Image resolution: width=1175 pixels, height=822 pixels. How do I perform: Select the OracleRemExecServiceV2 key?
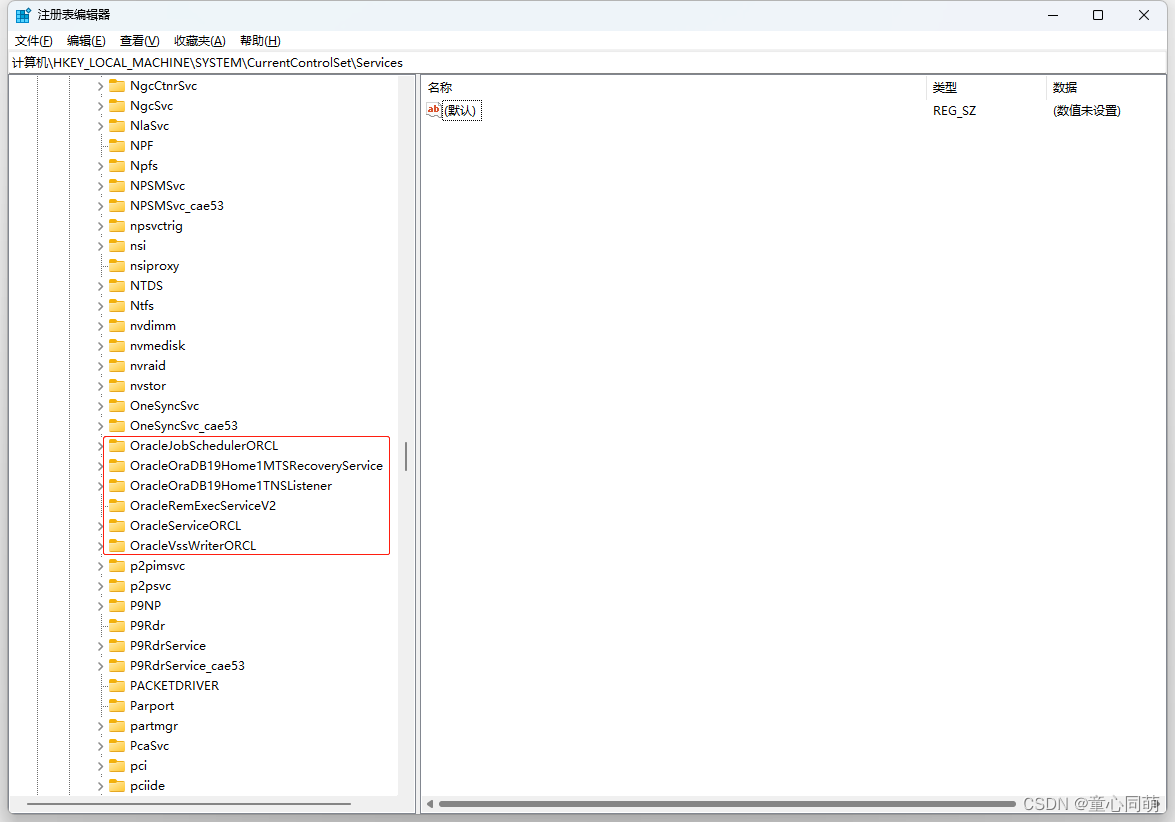[x=203, y=506]
